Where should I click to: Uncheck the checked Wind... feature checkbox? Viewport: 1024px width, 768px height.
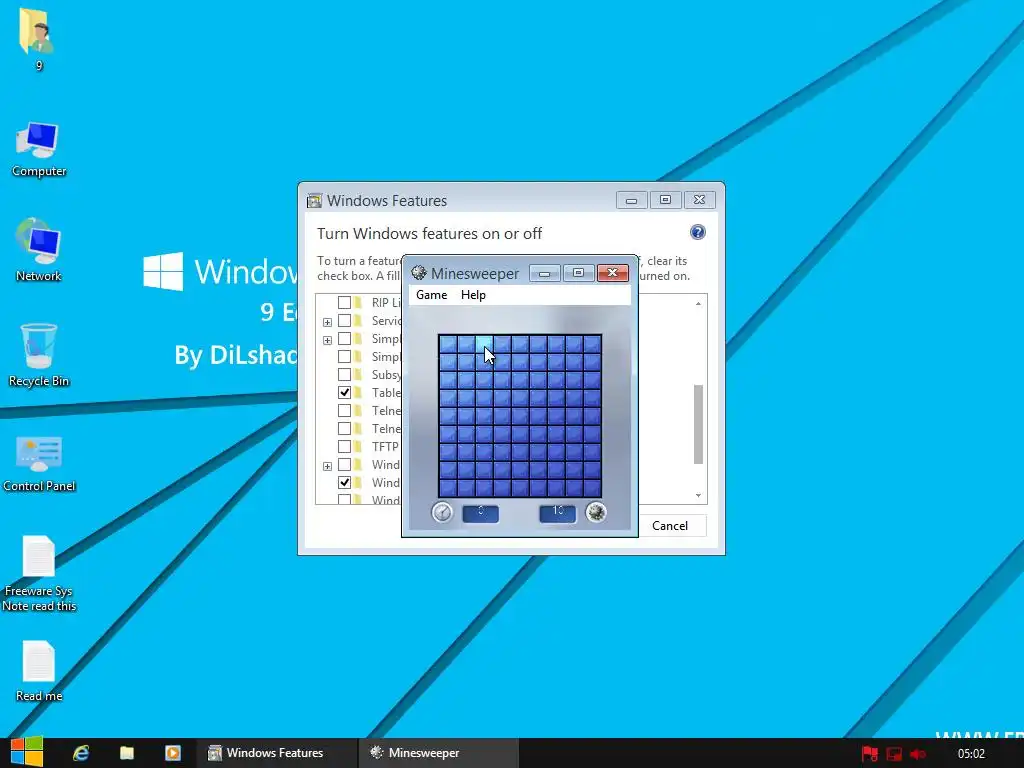click(344, 483)
